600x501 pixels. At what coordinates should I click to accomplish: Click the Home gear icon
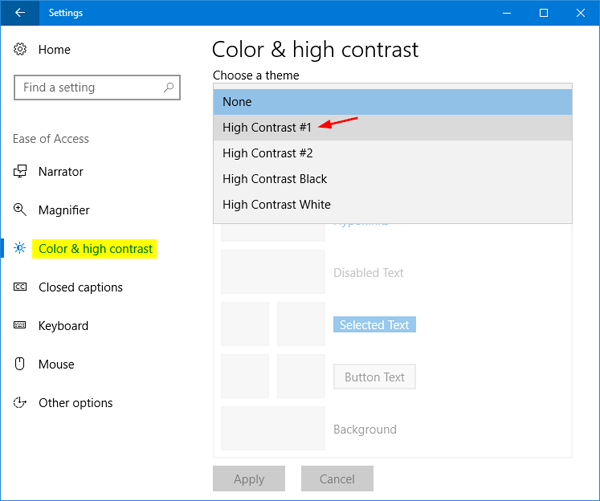coord(20,49)
